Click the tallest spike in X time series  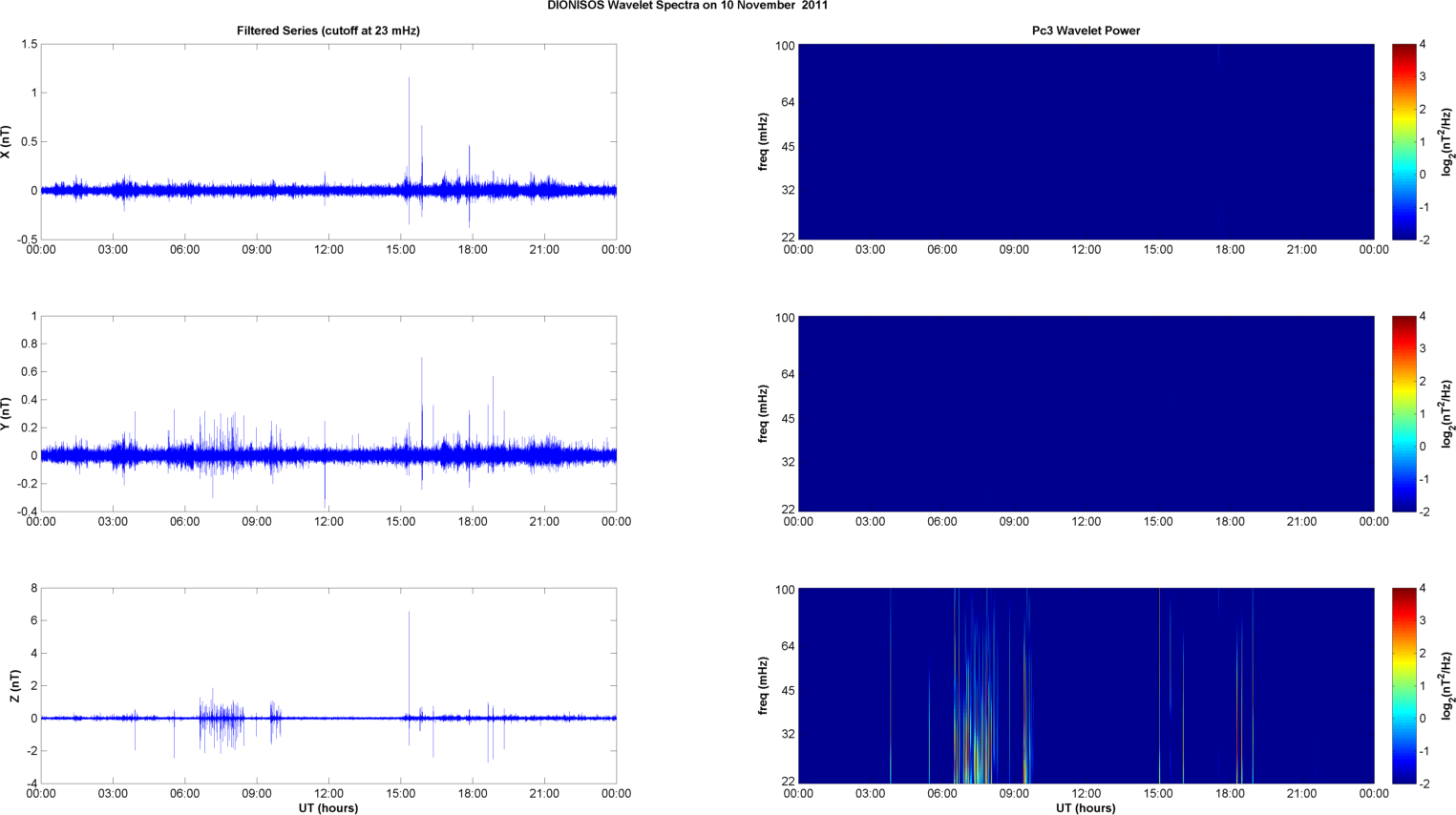click(x=410, y=134)
